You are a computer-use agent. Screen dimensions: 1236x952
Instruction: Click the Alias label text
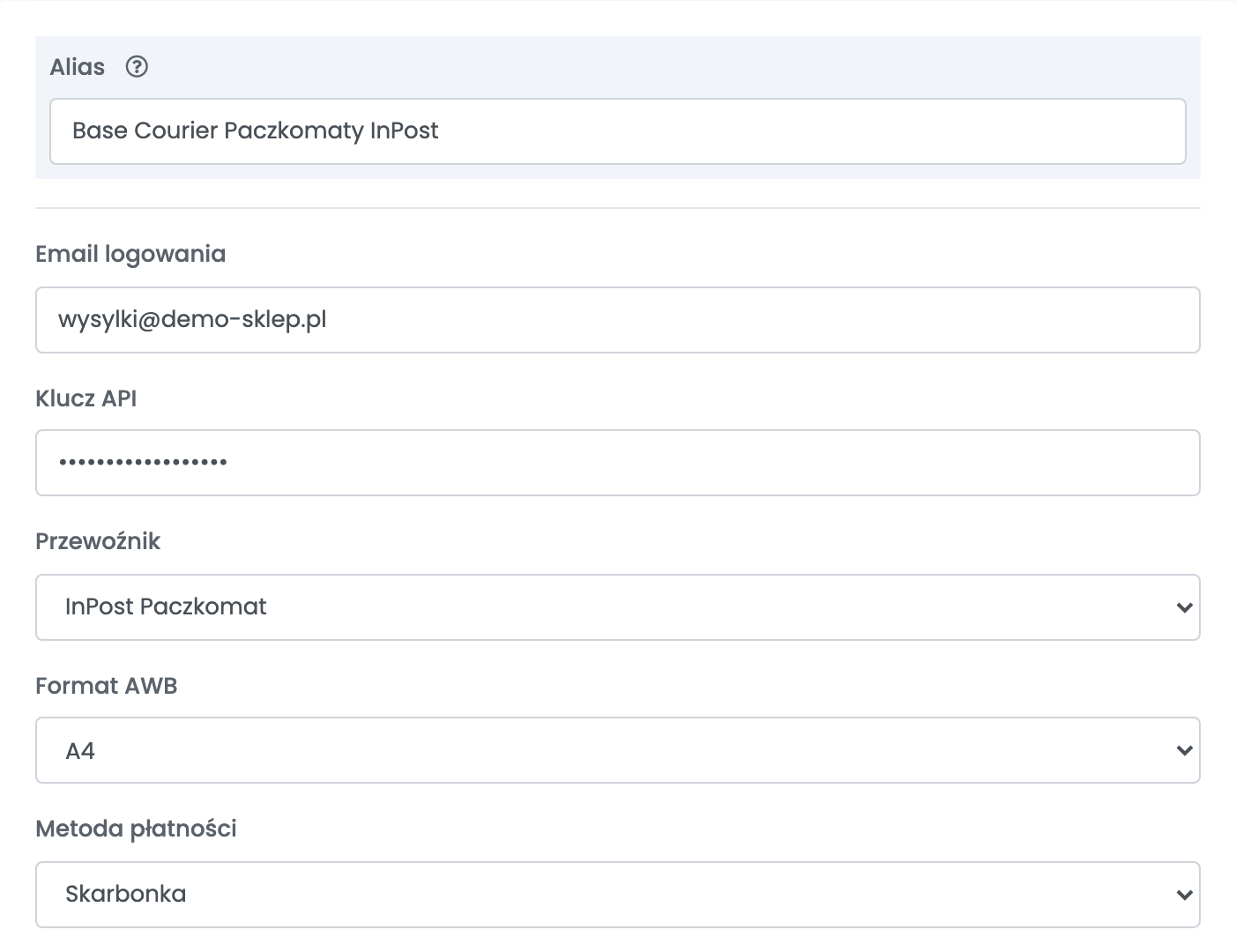(78, 67)
